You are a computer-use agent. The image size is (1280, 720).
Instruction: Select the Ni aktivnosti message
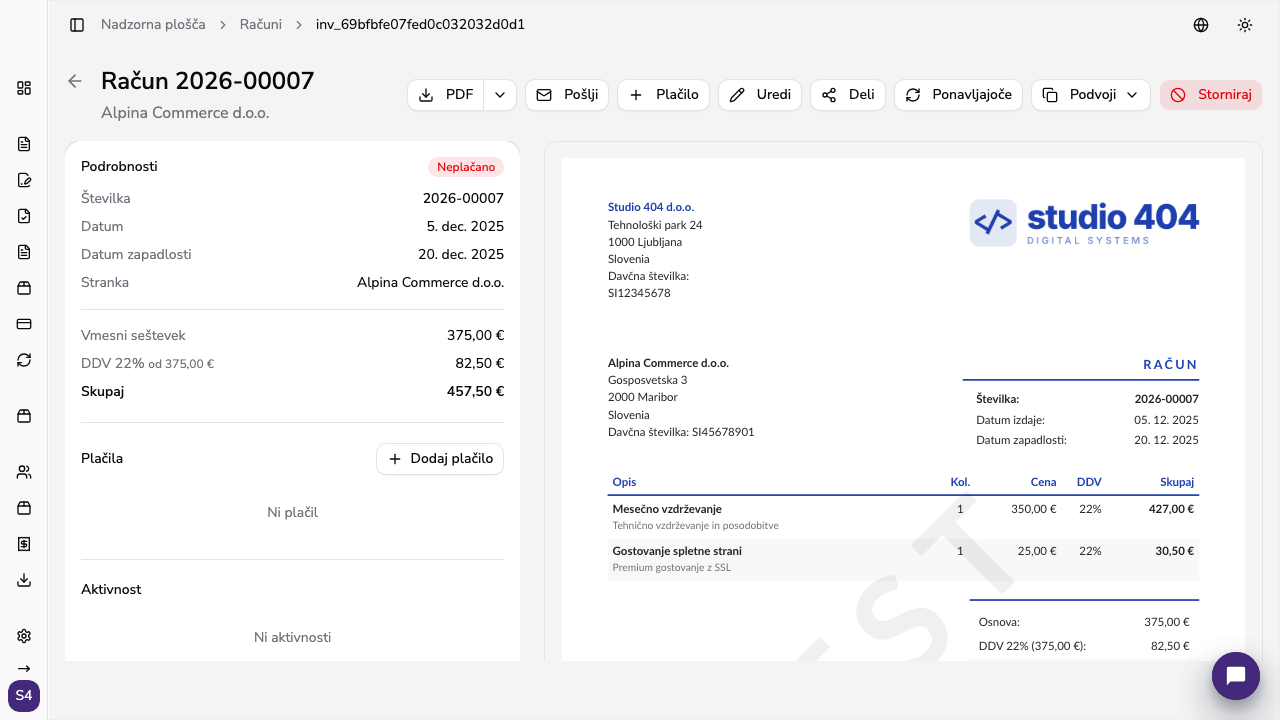coord(292,637)
